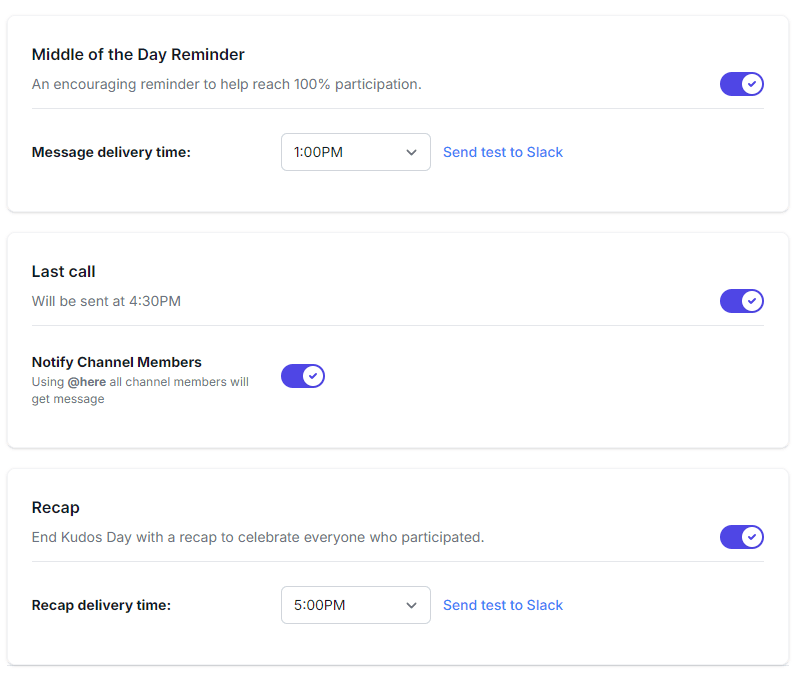Screen dimensions: 800x674
Task: Click the 'Will be sent at 4:30PM' text
Action: (106, 301)
